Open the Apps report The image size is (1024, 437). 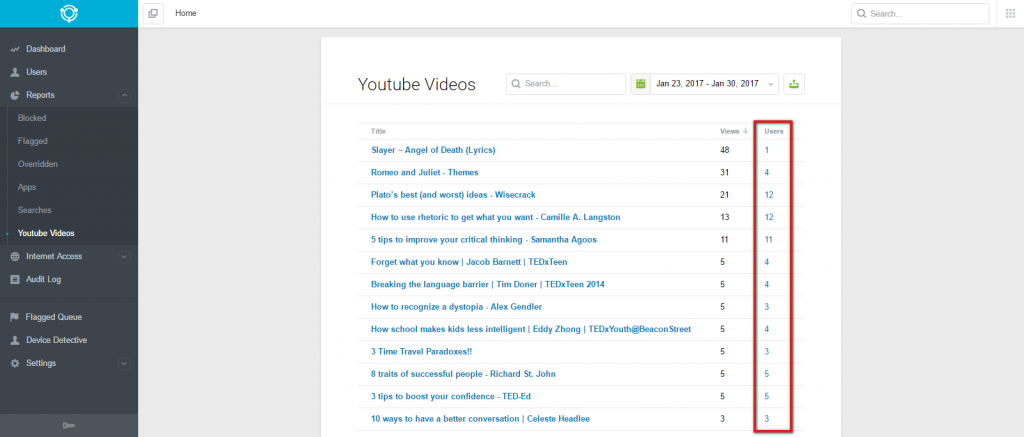tap(27, 187)
